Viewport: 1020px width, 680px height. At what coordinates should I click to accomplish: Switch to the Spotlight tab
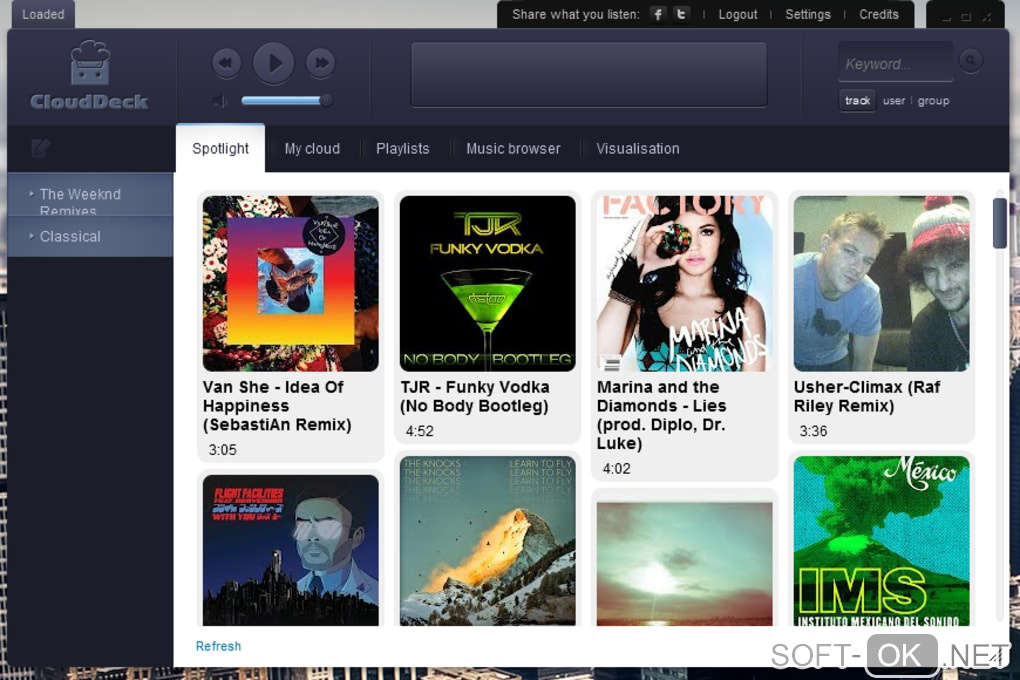(221, 148)
